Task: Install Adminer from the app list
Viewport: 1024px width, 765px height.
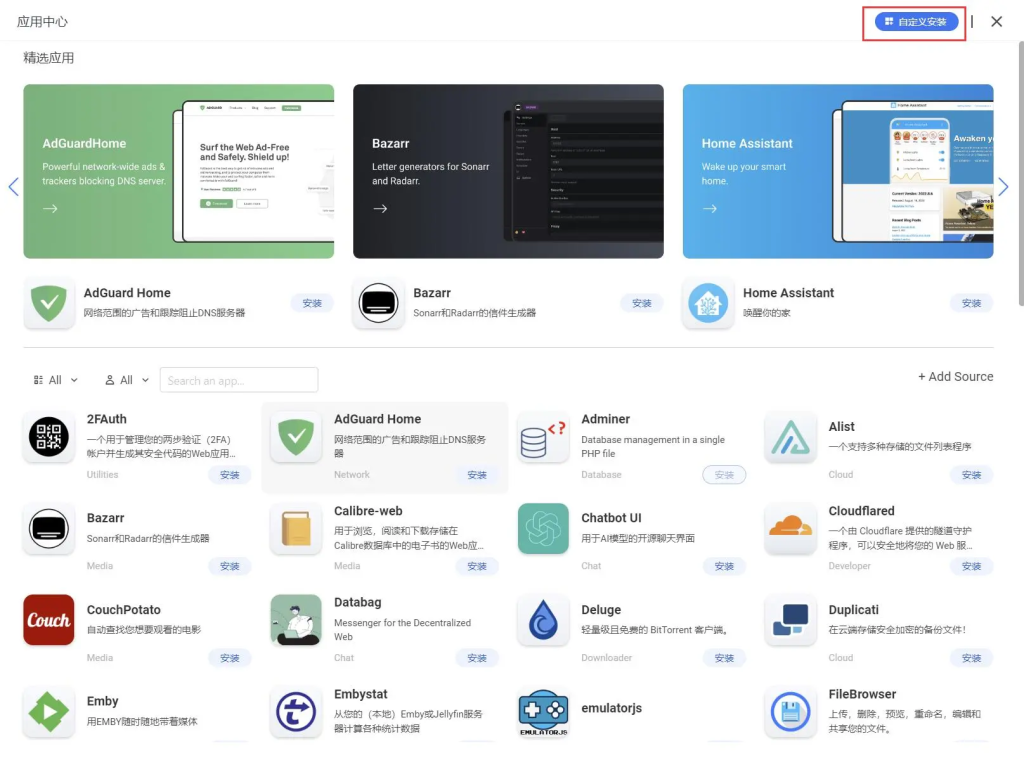Action: point(724,475)
